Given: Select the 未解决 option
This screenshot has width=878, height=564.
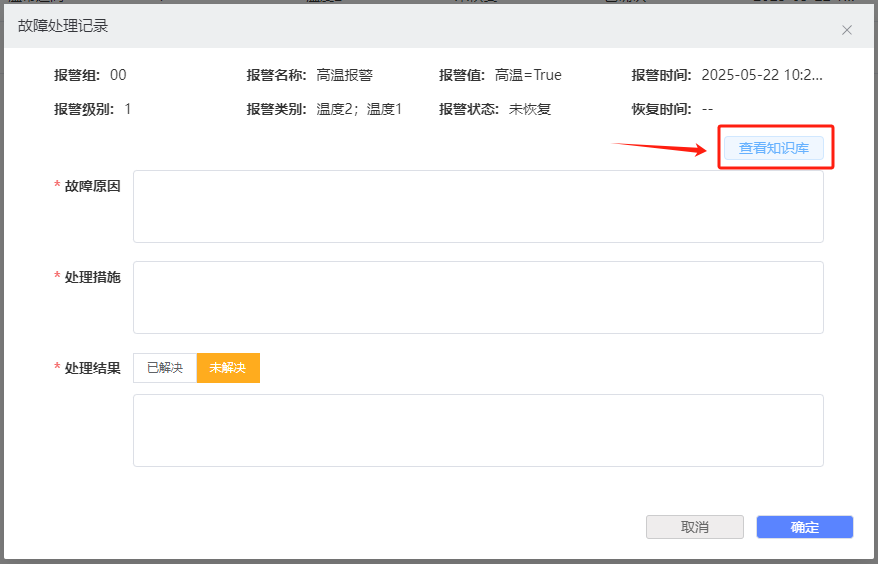Looking at the screenshot, I should tap(228, 368).
